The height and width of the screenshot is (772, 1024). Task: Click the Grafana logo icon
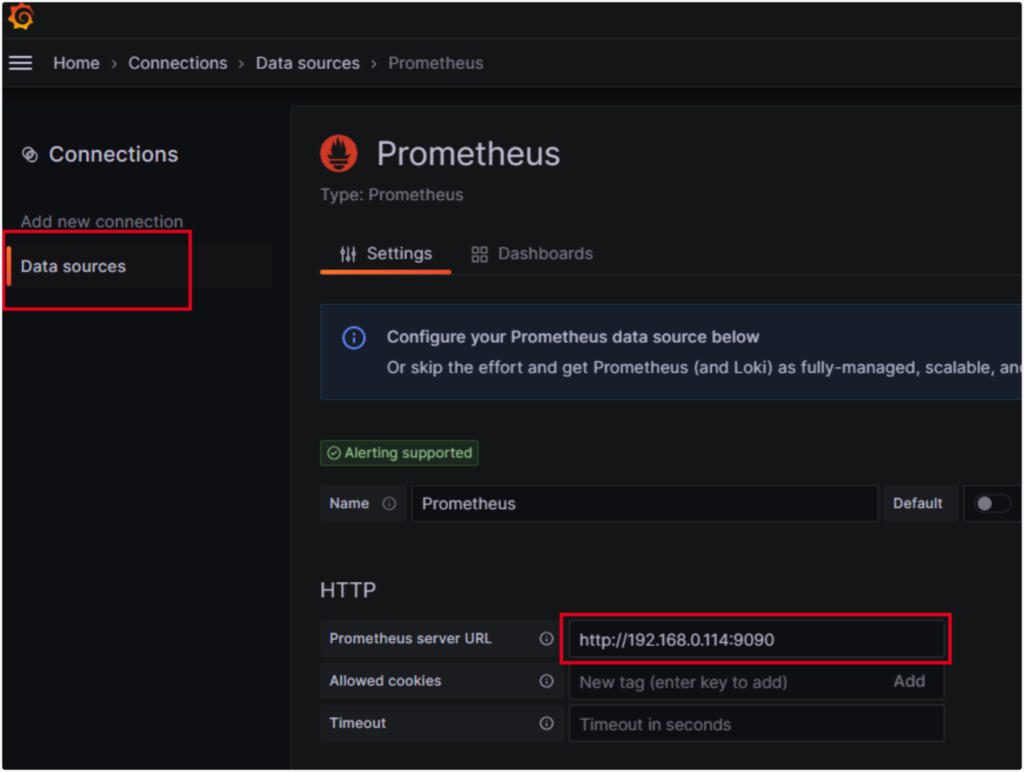[x=21, y=16]
